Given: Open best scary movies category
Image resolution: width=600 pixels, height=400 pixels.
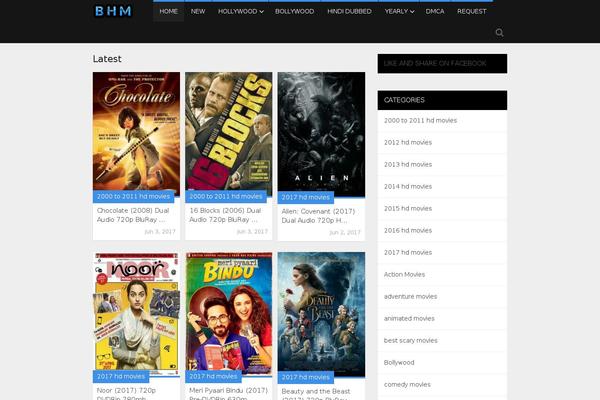Looking at the screenshot, I should point(411,341).
